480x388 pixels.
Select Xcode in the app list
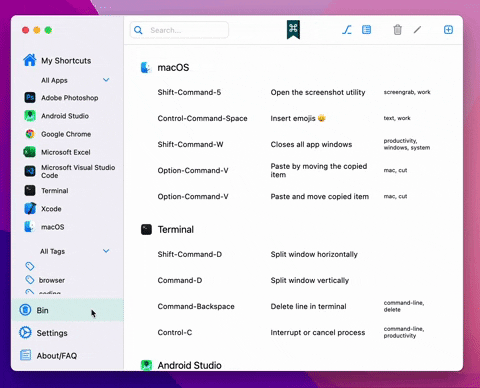coord(51,209)
